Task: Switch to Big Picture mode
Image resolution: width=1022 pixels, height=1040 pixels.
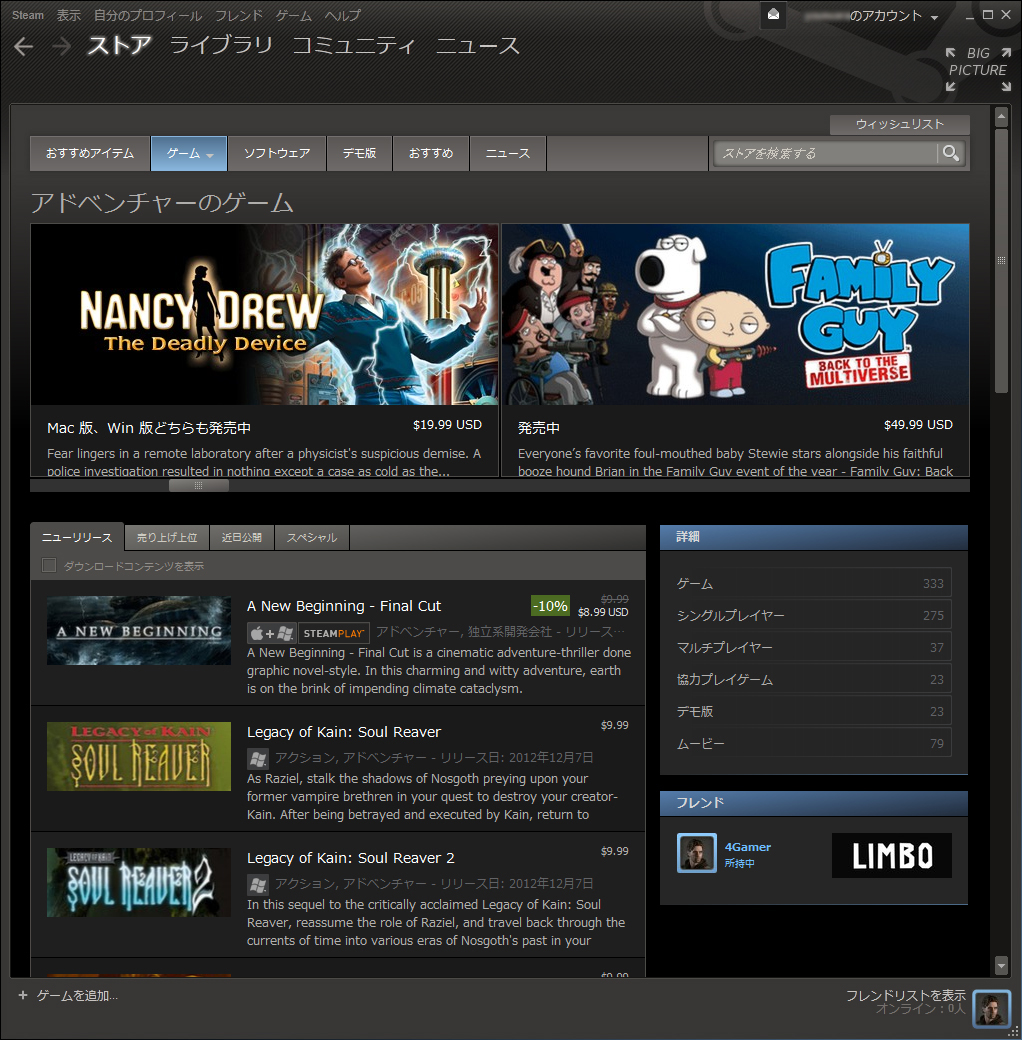Action: pos(978,69)
